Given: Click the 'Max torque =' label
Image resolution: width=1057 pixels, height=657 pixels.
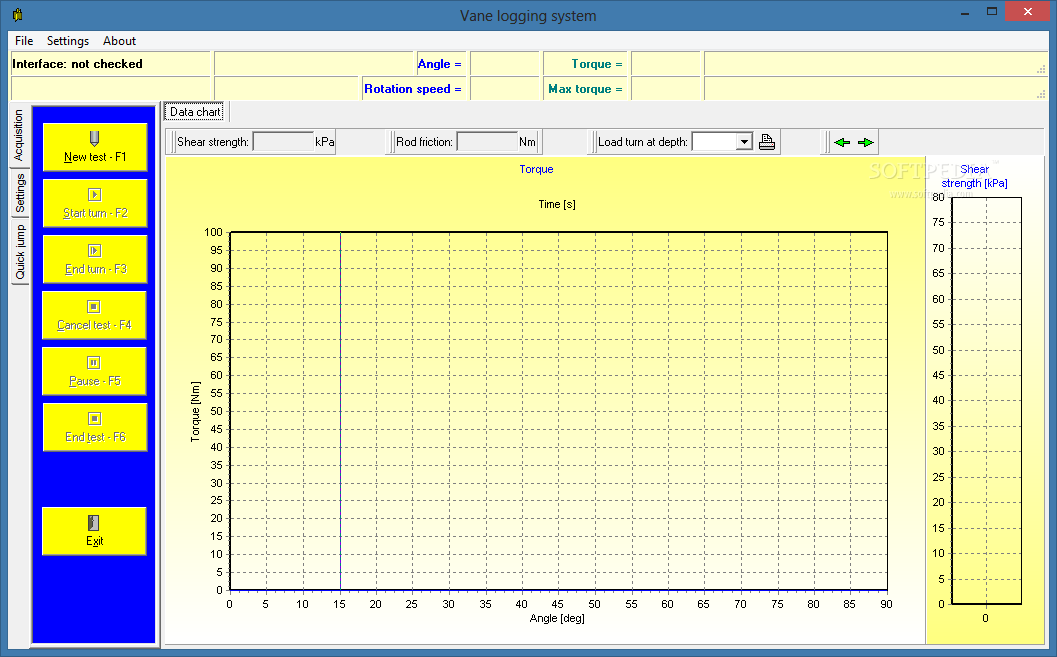Looking at the screenshot, I should coord(585,89).
